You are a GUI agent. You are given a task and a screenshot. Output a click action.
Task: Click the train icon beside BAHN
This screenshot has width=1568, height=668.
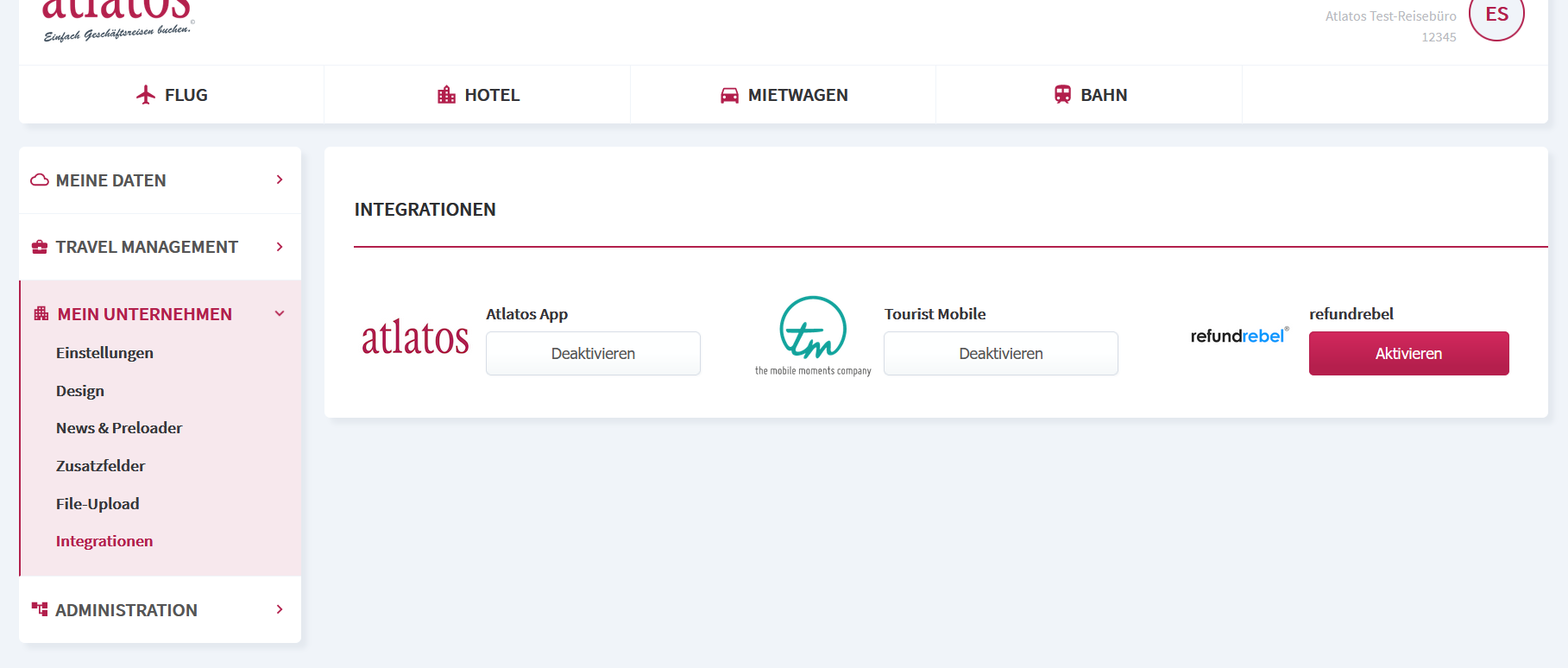[1062, 95]
